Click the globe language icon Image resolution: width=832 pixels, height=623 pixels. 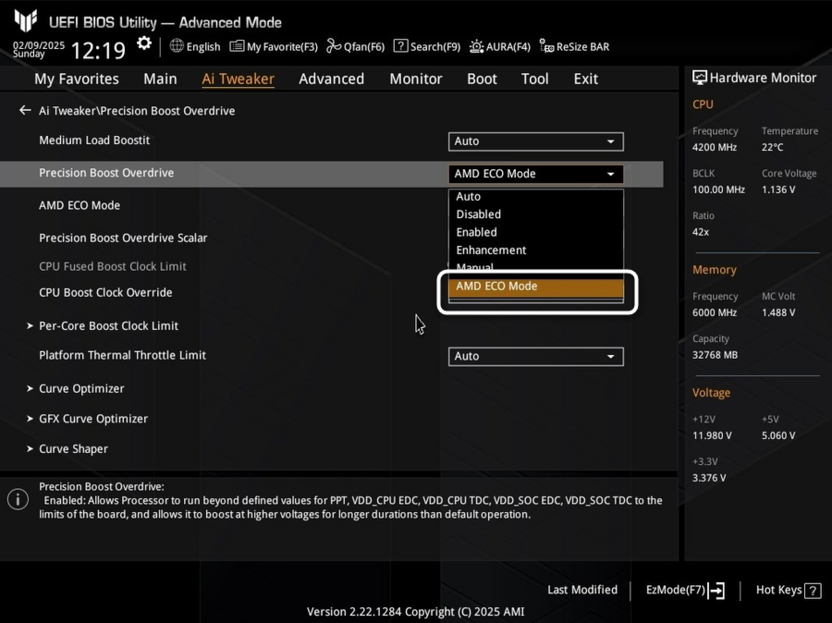[x=177, y=46]
